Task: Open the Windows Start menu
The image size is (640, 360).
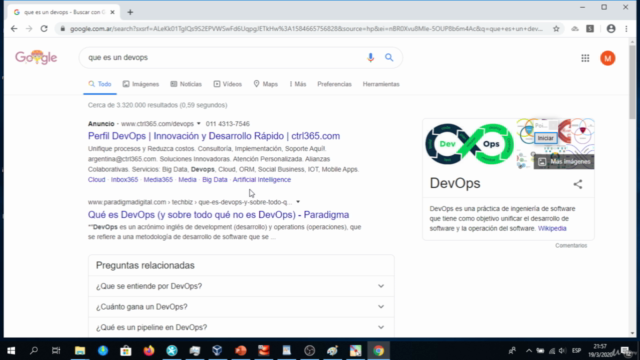Action: click(x=11, y=351)
